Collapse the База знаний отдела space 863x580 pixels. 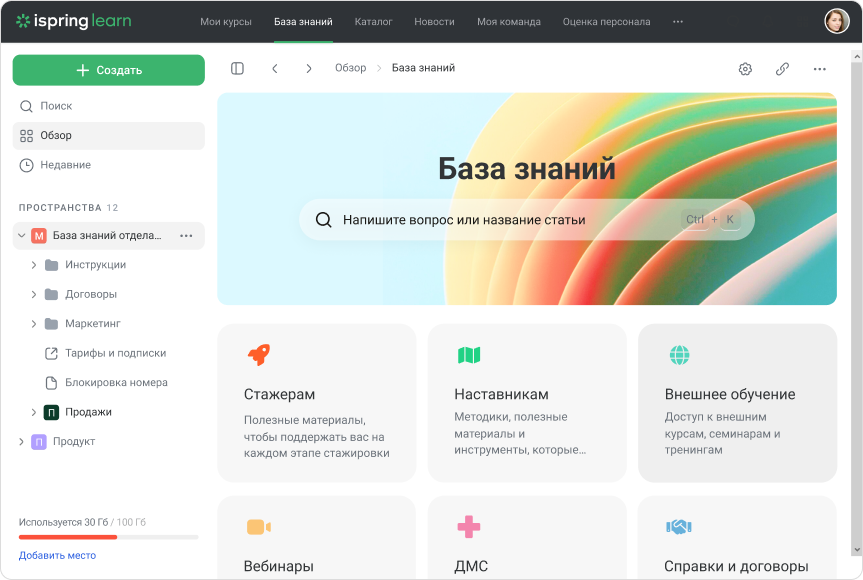pyautogui.click(x=22, y=235)
